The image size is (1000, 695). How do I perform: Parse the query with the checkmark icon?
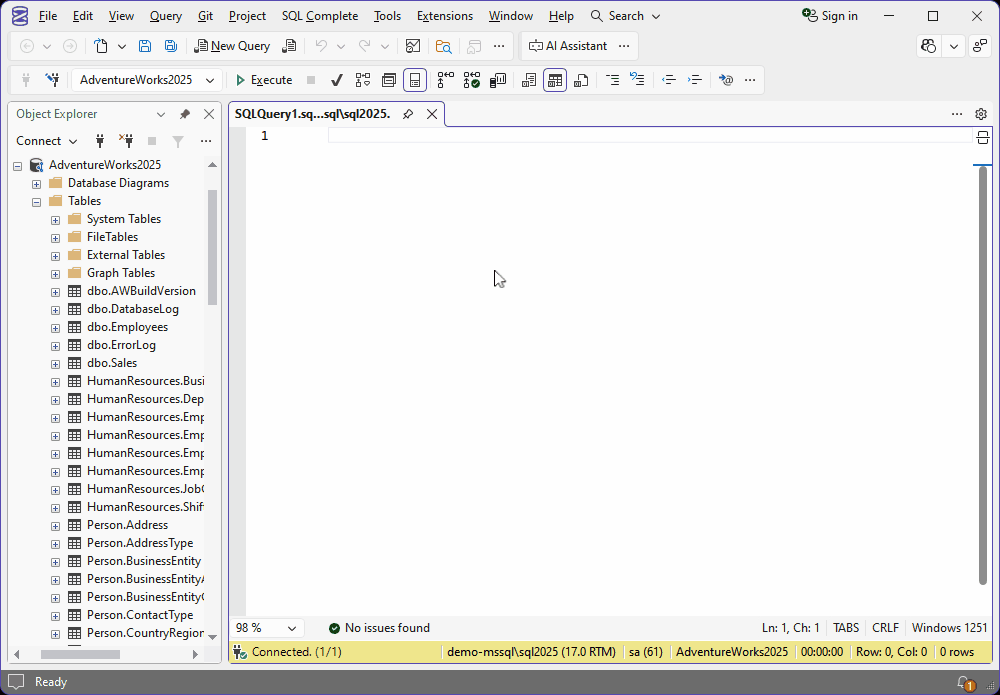point(337,80)
